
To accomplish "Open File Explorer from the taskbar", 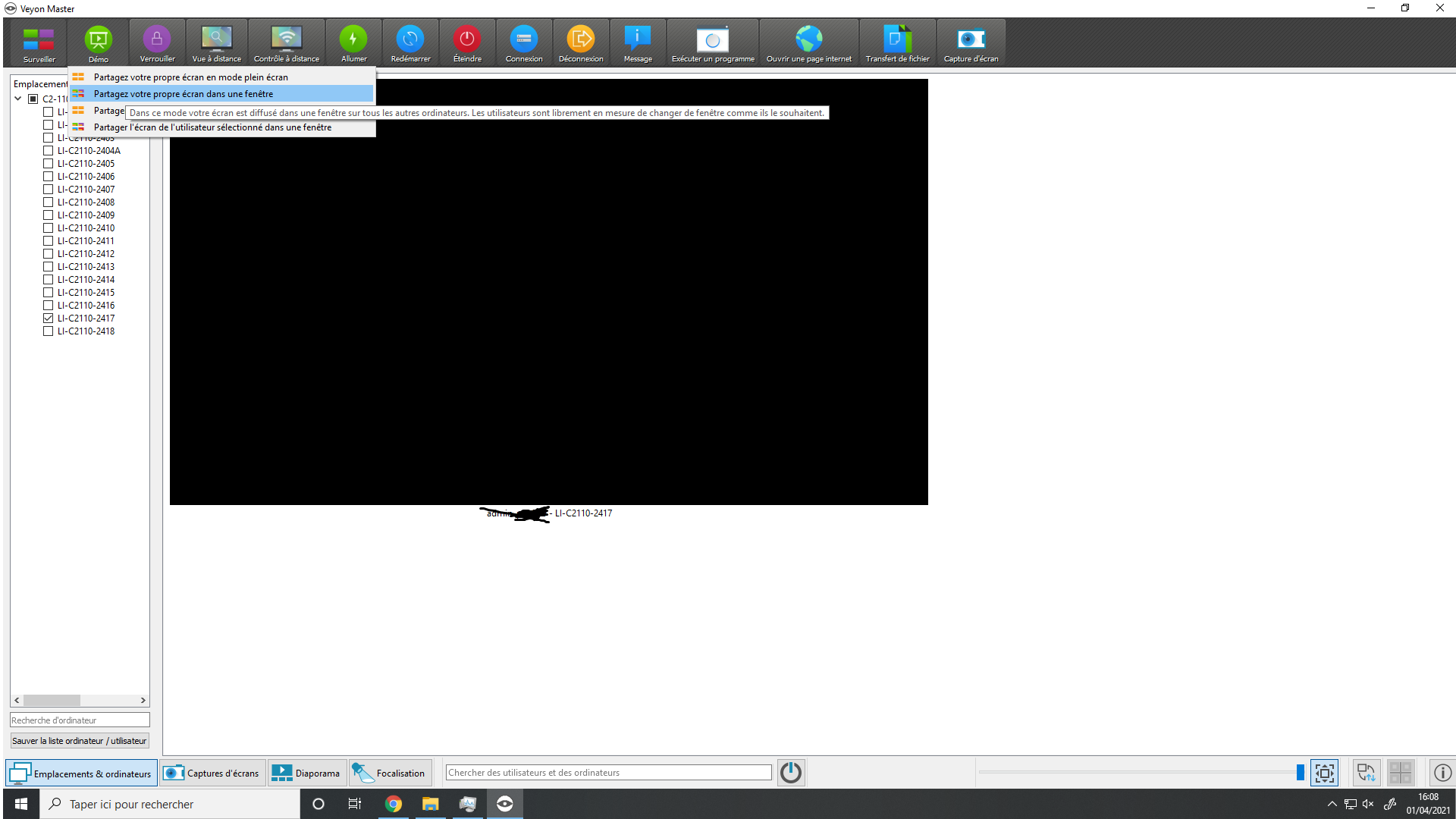I will pos(430,804).
